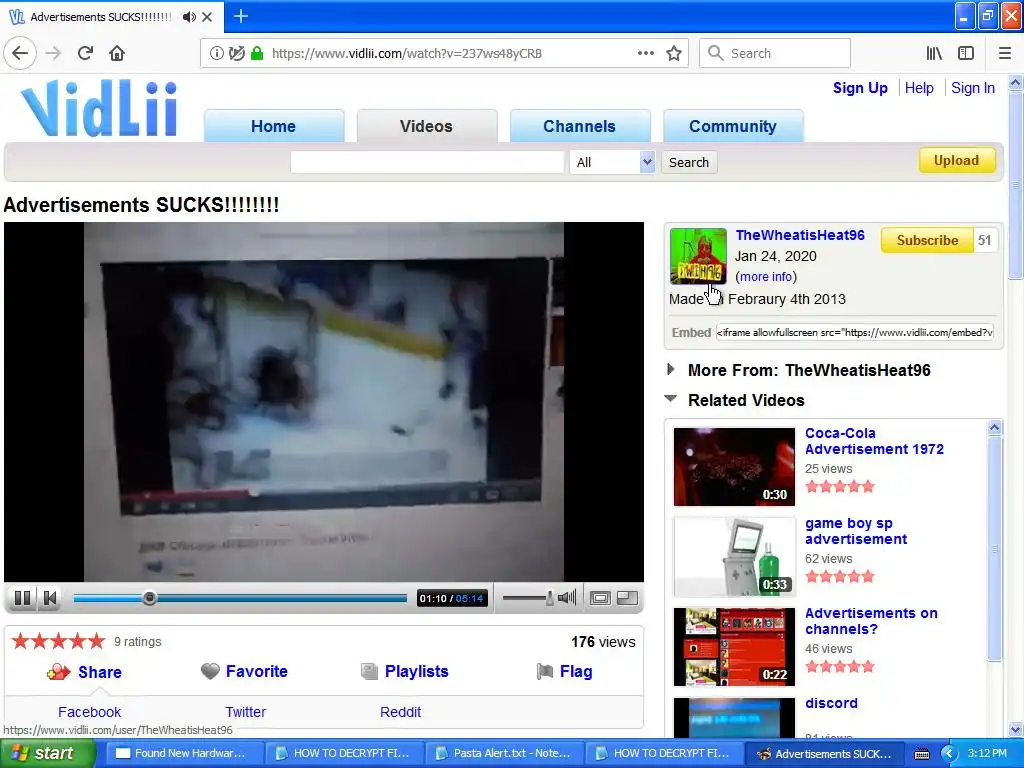1024x768 pixels.
Task: Open Advertisements on channels? thumbnail
Action: pos(734,647)
